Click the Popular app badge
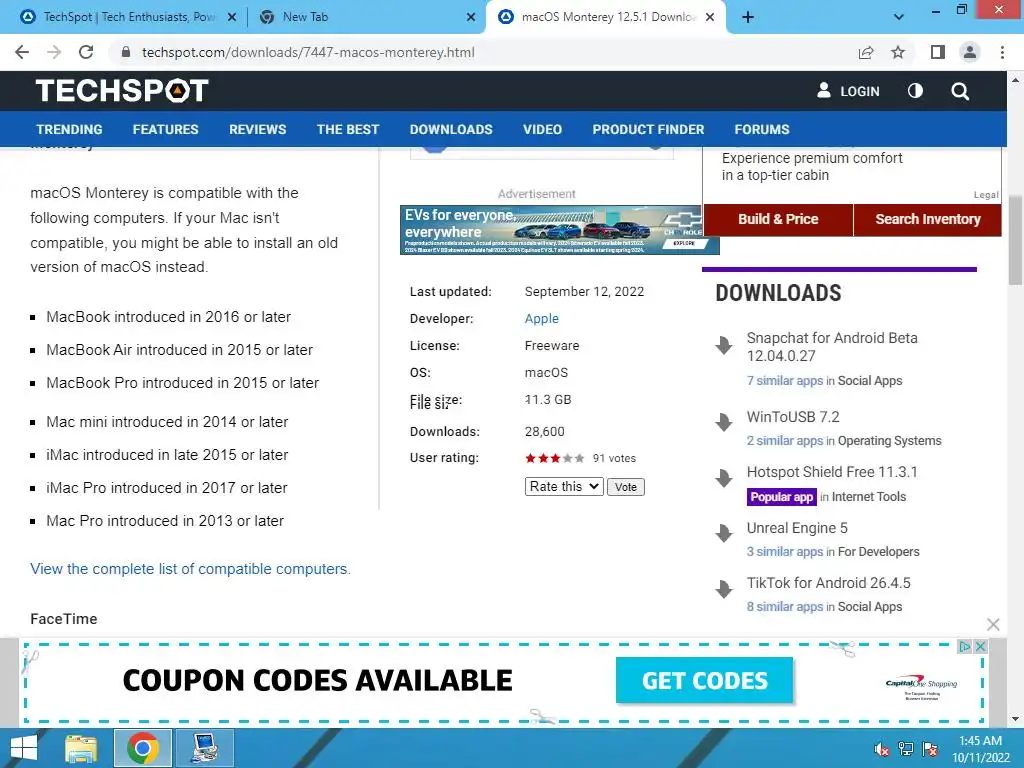Image resolution: width=1024 pixels, height=768 pixels. click(781, 497)
